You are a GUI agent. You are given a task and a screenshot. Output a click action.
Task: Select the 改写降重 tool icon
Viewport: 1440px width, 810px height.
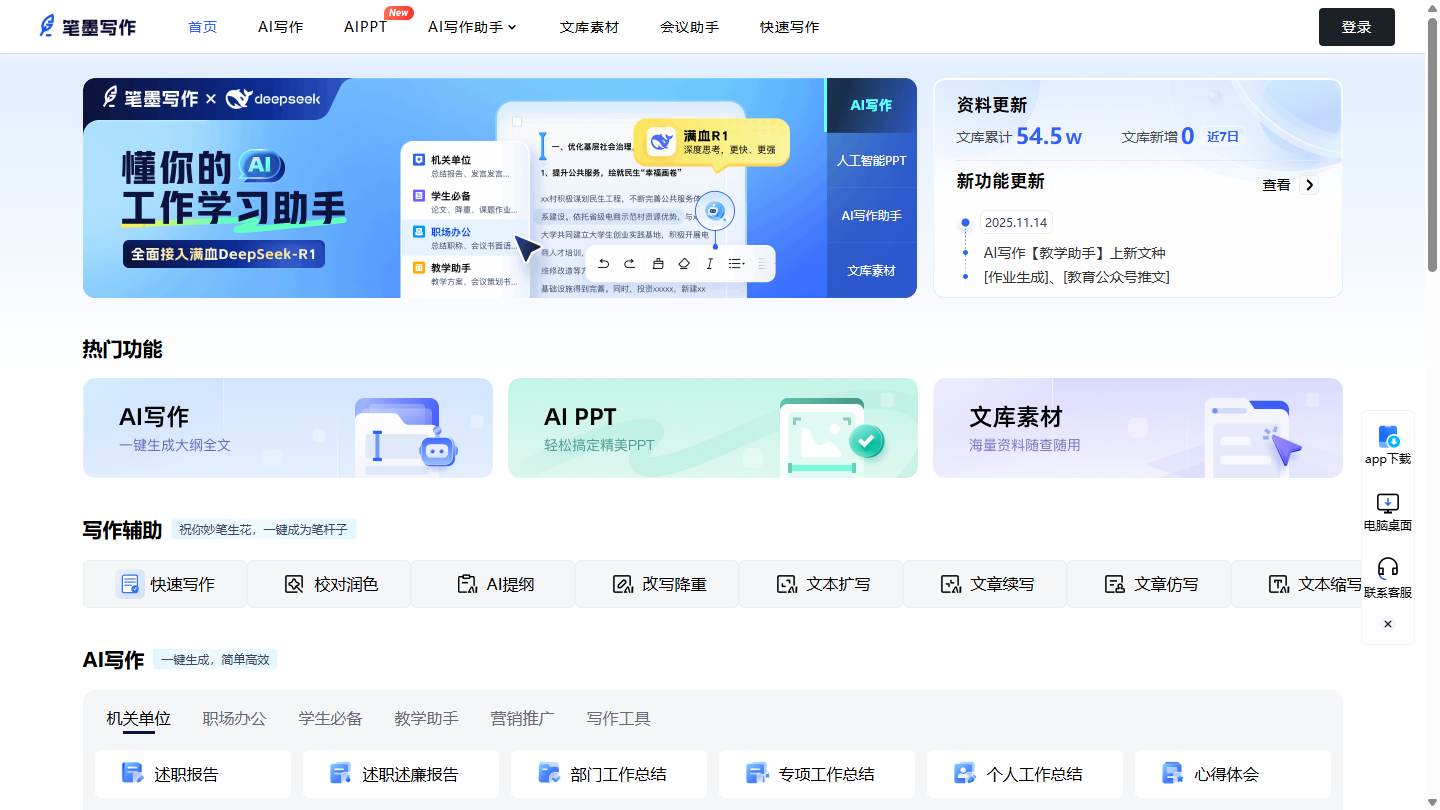[622, 584]
